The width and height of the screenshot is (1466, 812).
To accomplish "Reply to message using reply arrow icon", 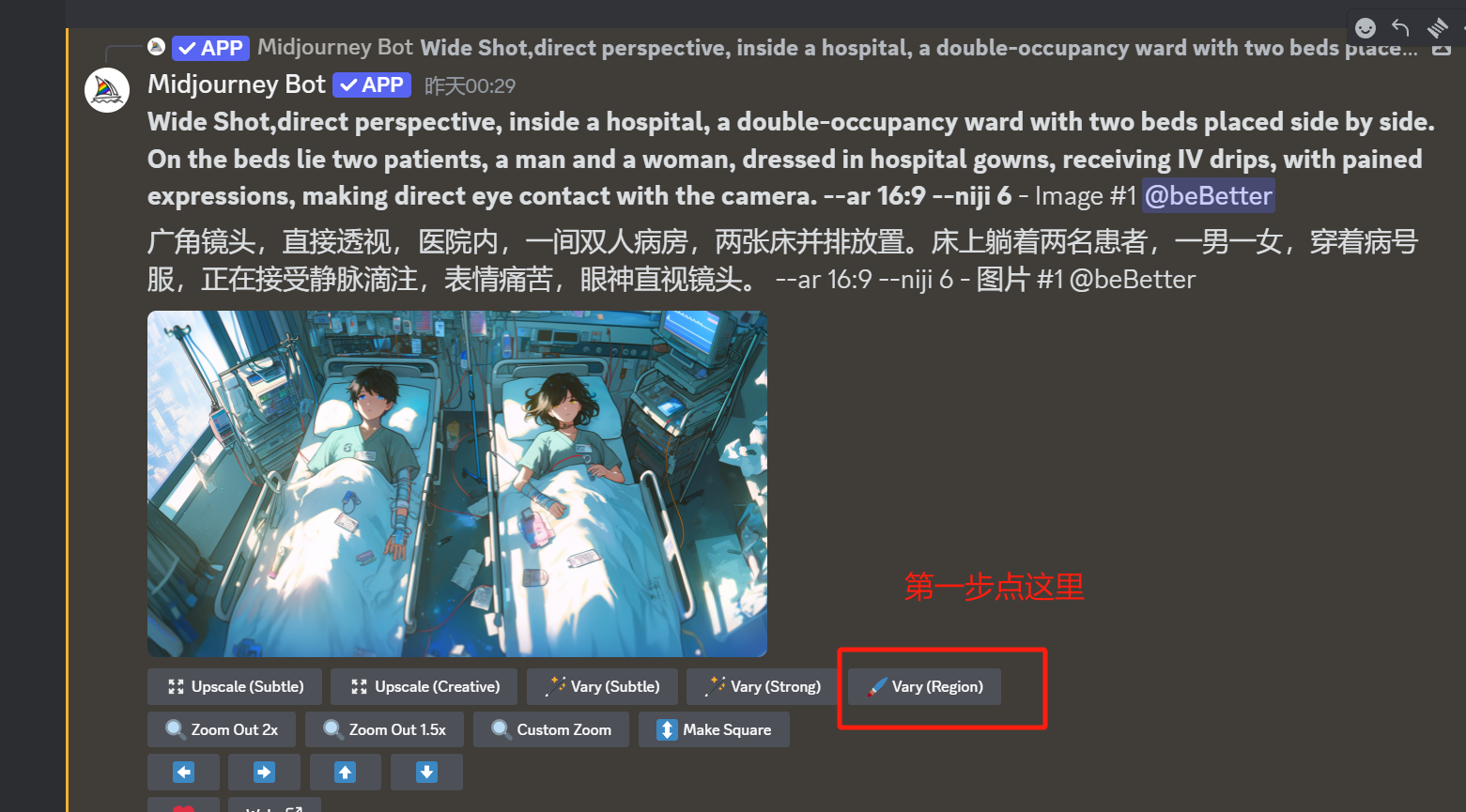I will click(x=1400, y=28).
